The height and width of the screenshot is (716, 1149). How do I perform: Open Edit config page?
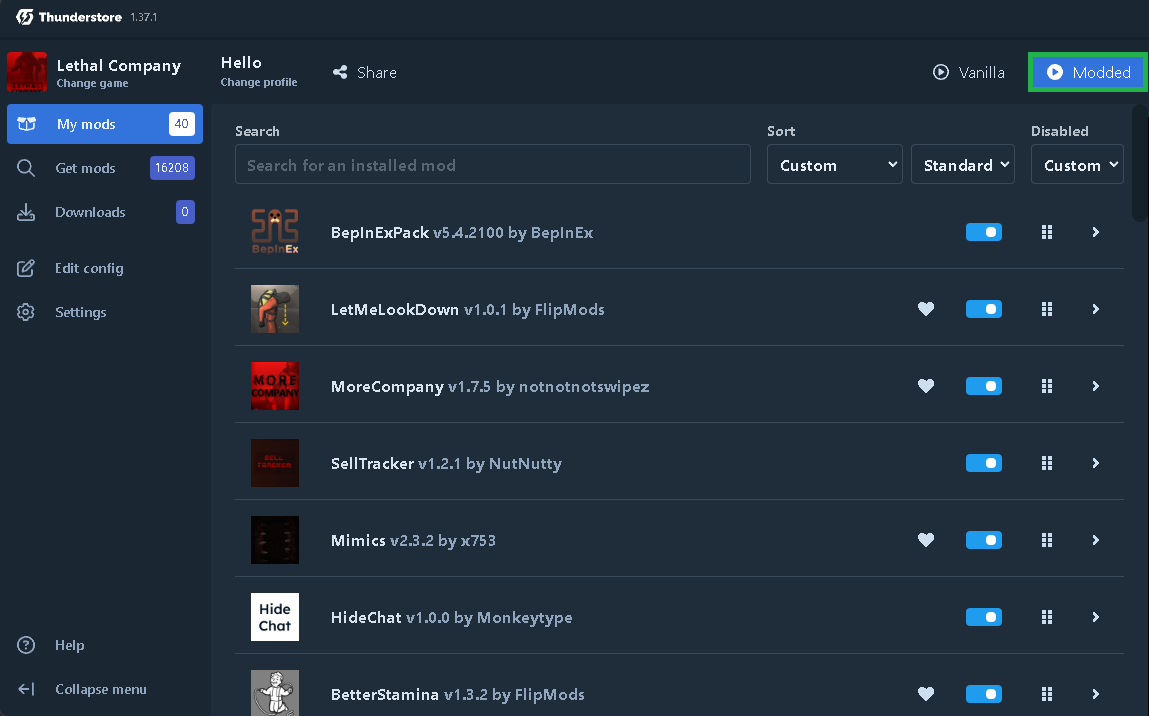[x=105, y=268]
